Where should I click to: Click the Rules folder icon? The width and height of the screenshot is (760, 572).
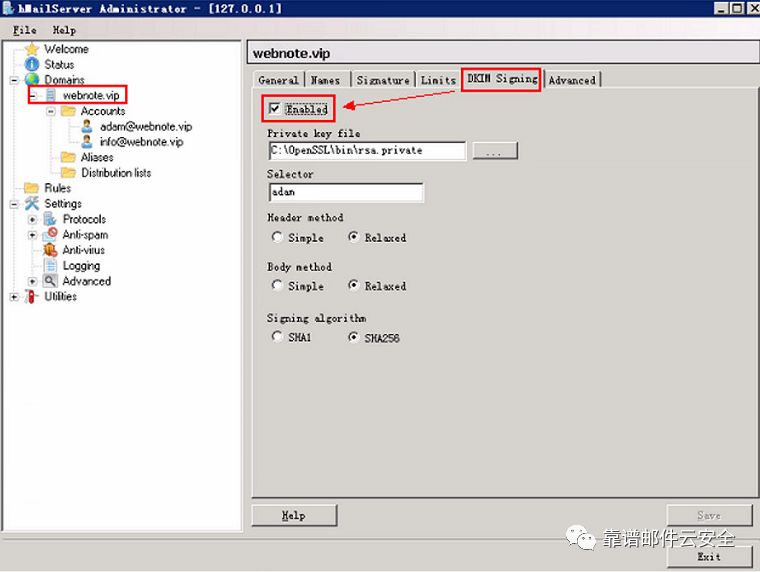click(x=32, y=188)
